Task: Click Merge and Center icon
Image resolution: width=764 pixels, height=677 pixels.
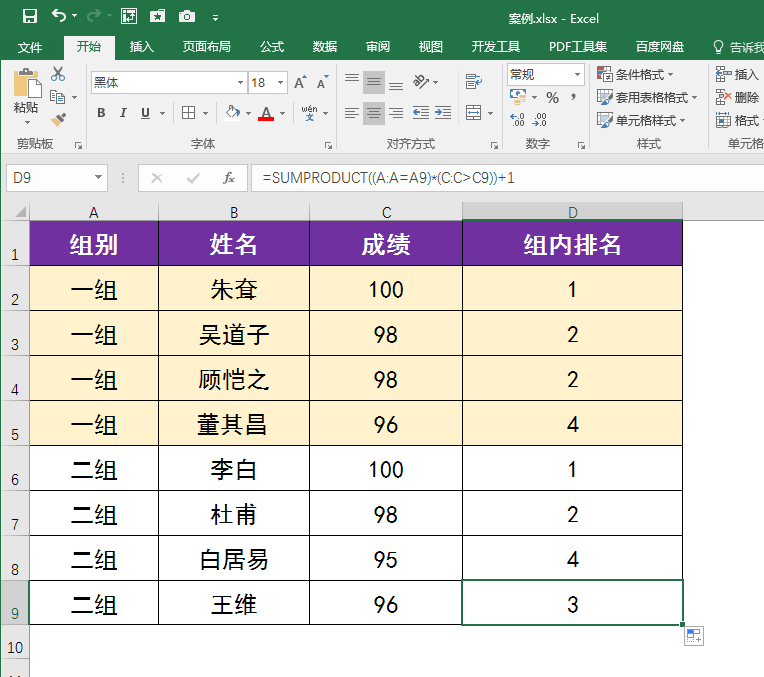Action: click(x=474, y=113)
